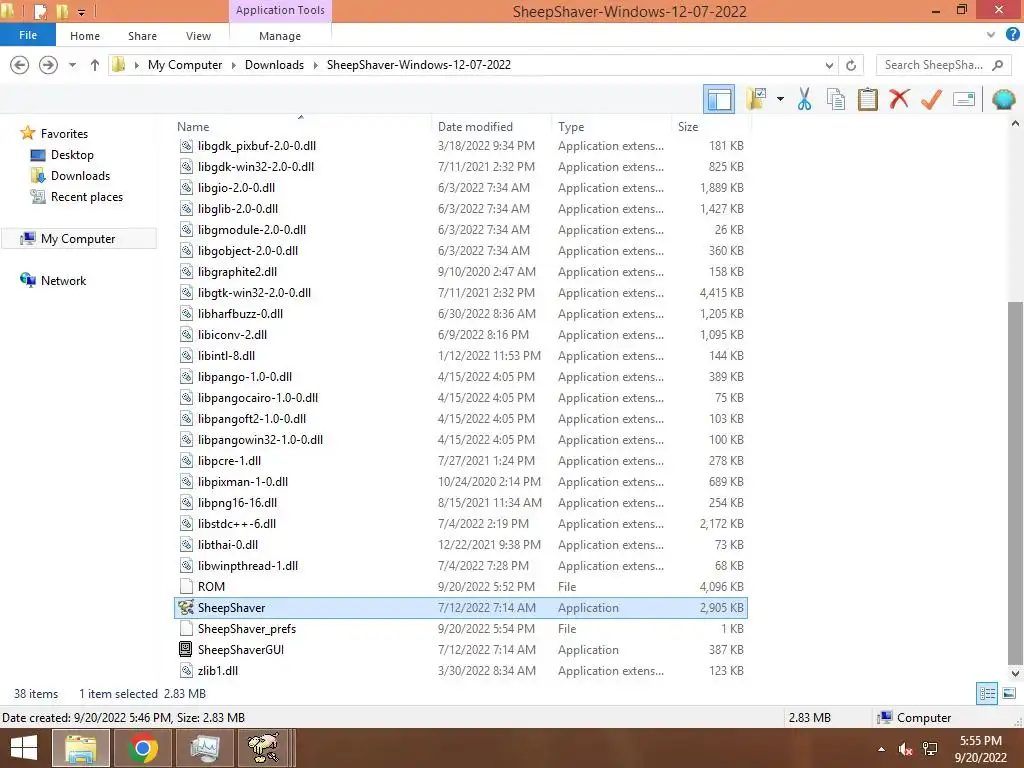Image resolution: width=1024 pixels, height=768 pixels.
Task: Go back with the Back arrow
Action: point(20,65)
